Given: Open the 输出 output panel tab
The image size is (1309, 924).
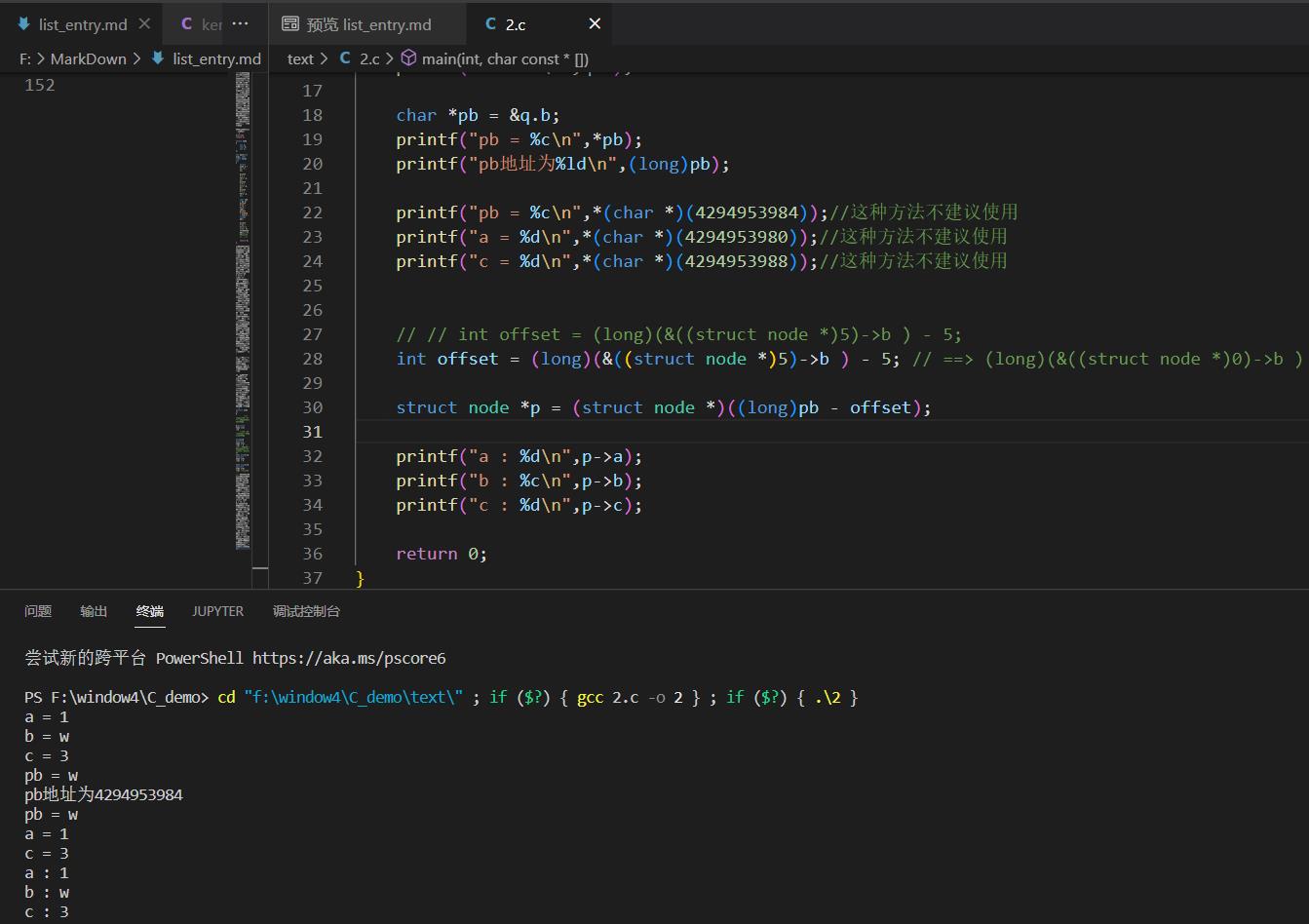Looking at the screenshot, I should [x=94, y=611].
